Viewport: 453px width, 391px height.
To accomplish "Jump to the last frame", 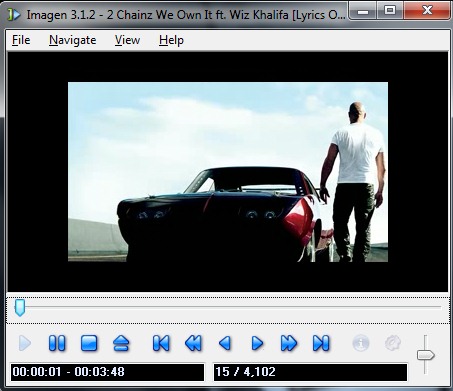I will 321,343.
